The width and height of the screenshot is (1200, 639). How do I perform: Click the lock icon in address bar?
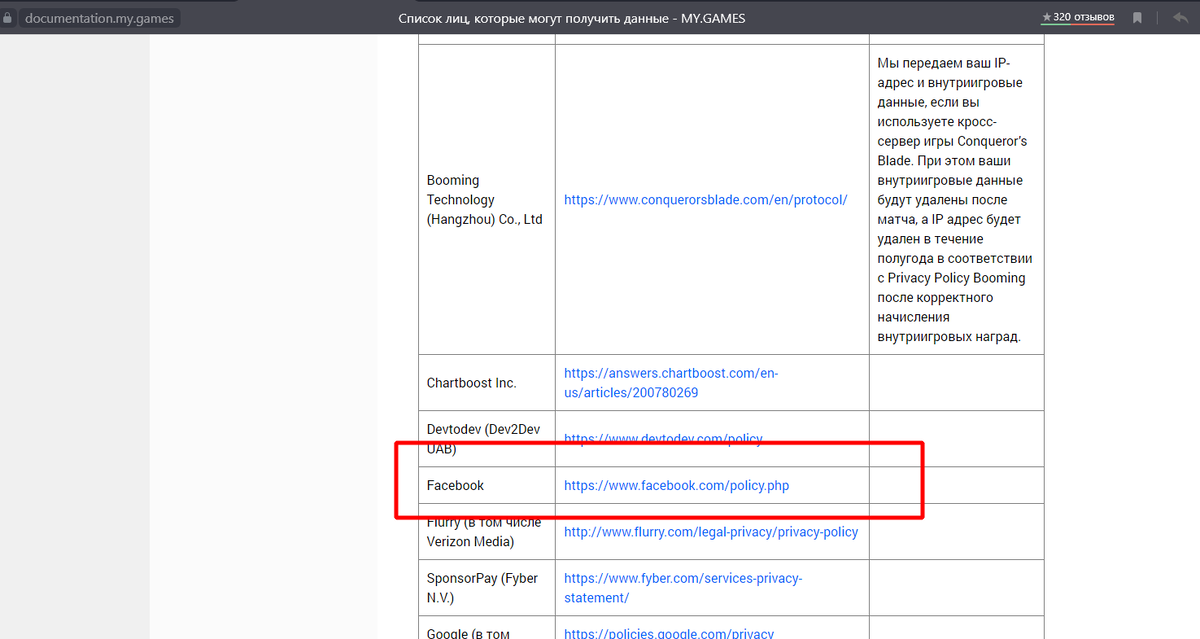(x=8, y=18)
